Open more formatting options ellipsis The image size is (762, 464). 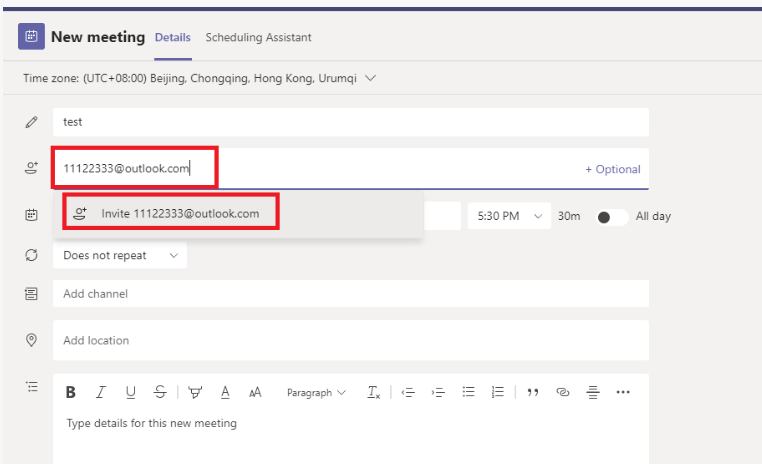pyautogui.click(x=623, y=392)
